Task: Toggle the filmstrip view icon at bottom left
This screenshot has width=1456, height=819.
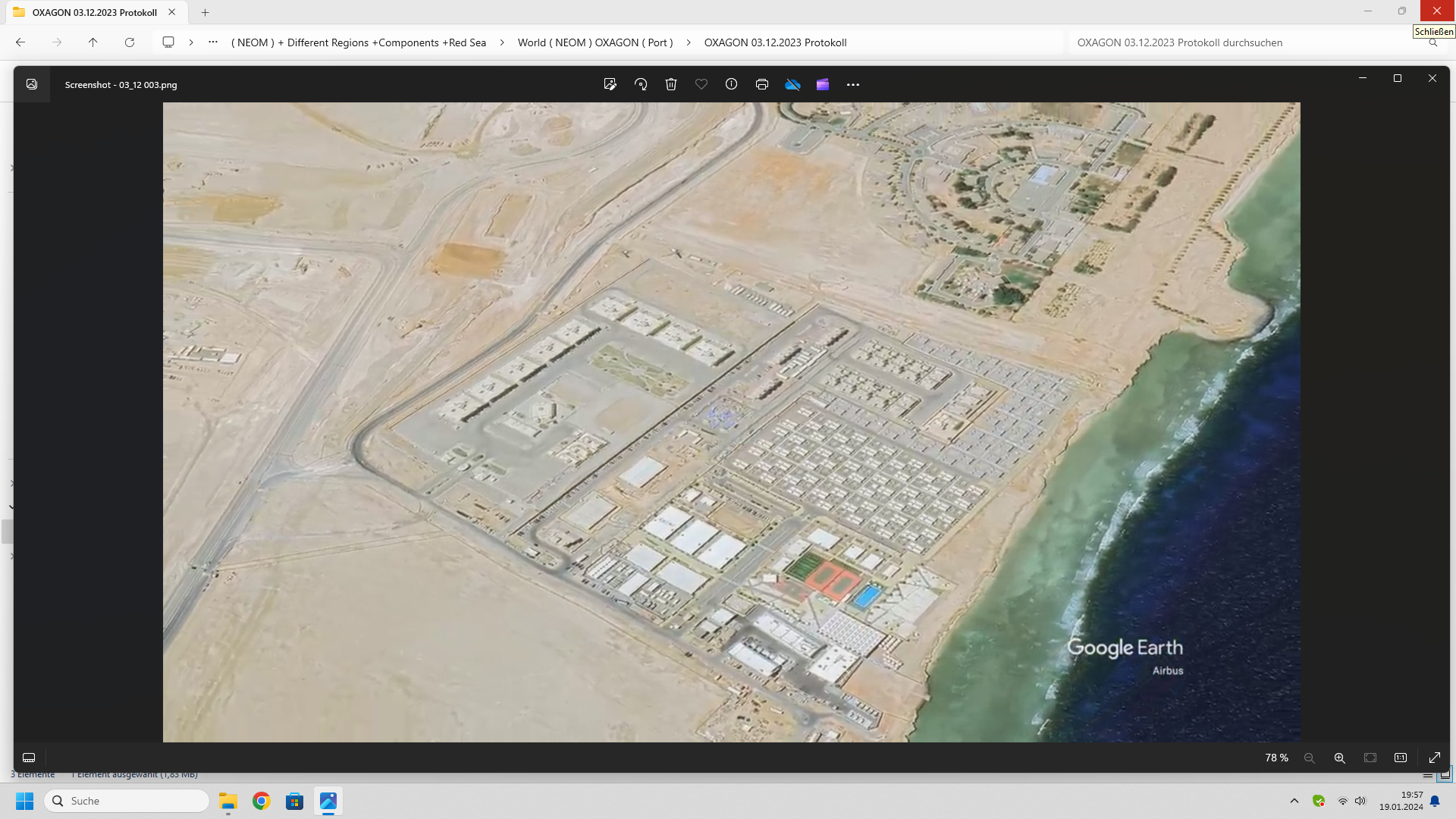Action: coord(29,758)
